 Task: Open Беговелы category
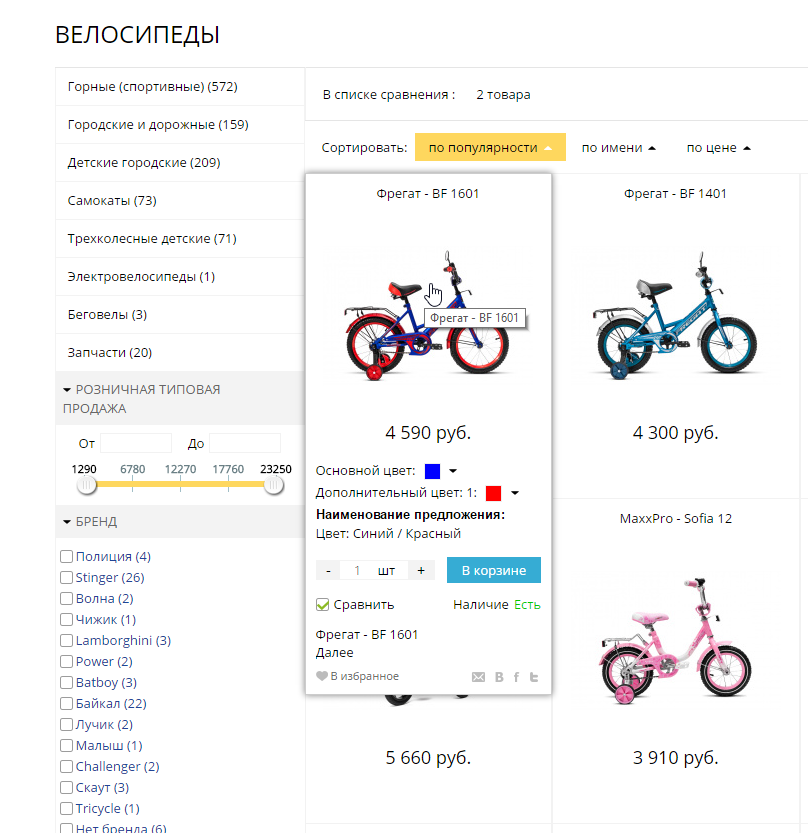click(x=107, y=314)
